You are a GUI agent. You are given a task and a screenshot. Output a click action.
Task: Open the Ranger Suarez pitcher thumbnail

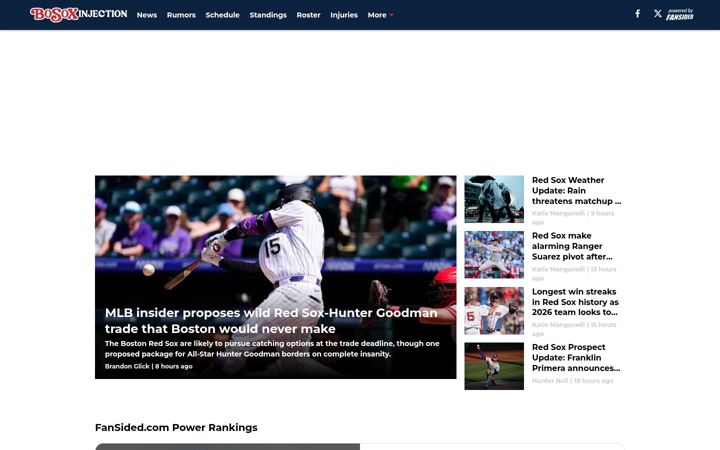[x=494, y=254]
